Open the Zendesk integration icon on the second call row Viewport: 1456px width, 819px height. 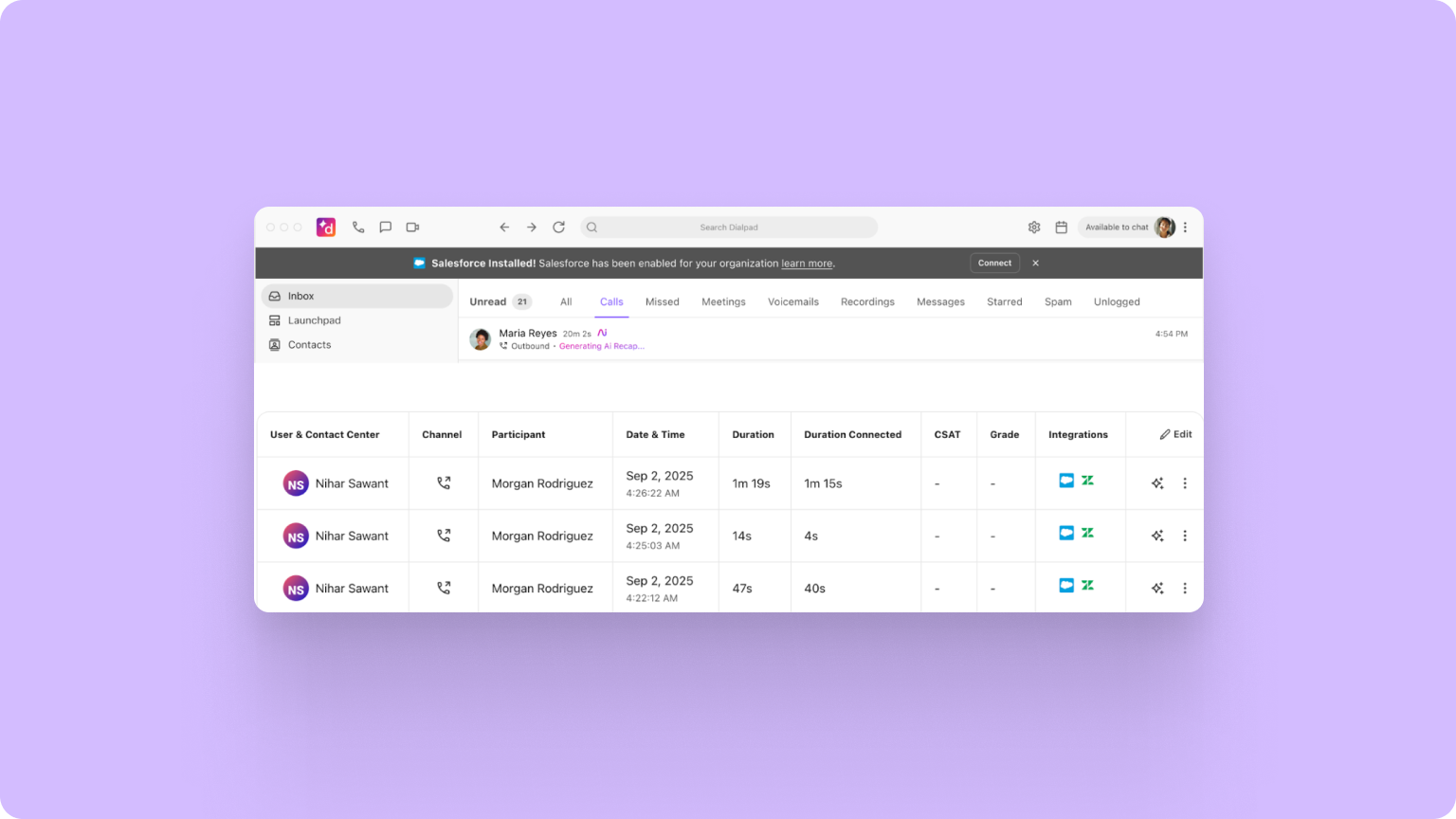coord(1087,533)
